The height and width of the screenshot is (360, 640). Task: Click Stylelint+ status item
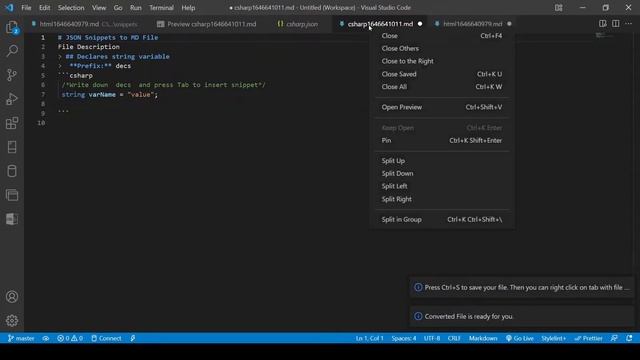(553, 338)
